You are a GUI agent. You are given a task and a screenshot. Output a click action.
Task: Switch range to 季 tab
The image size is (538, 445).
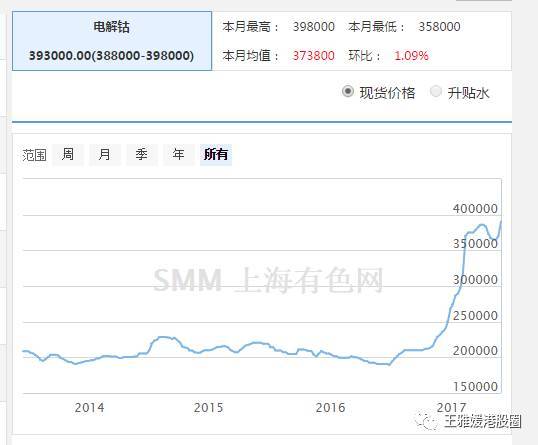142,154
